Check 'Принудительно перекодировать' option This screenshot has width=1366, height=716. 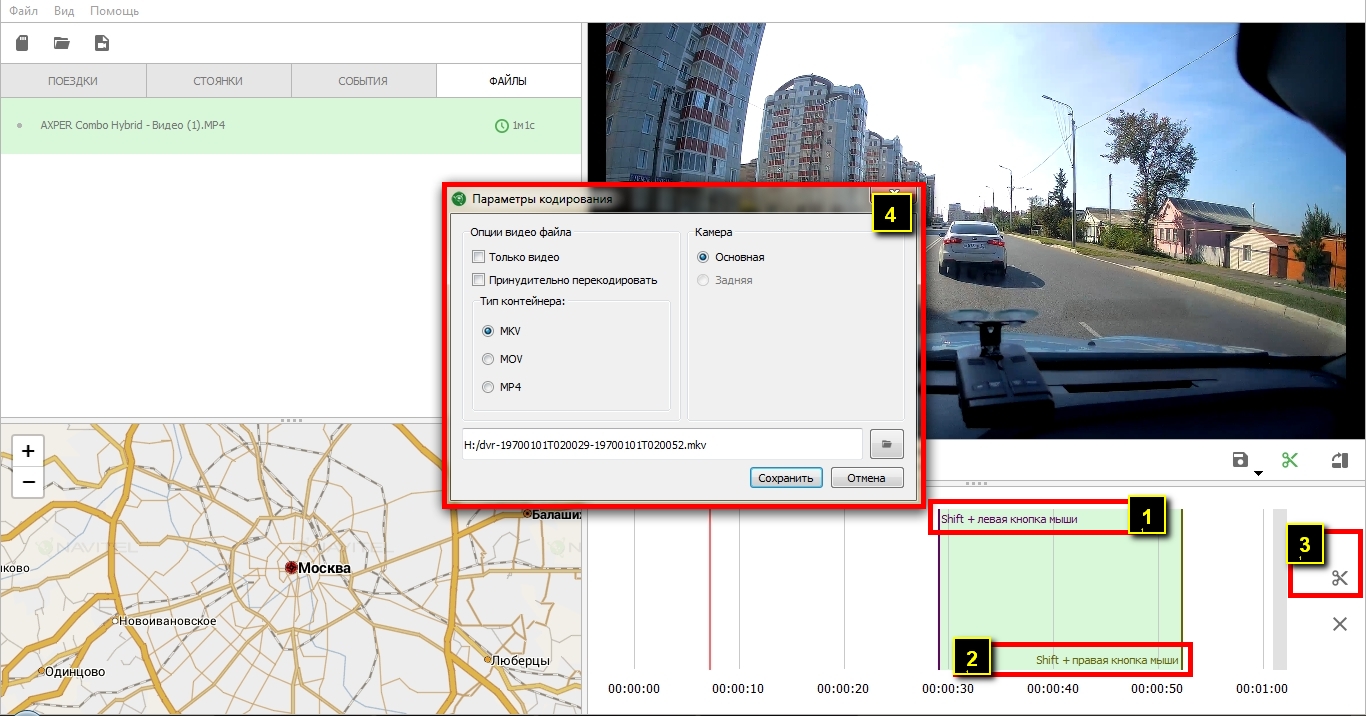(x=479, y=280)
